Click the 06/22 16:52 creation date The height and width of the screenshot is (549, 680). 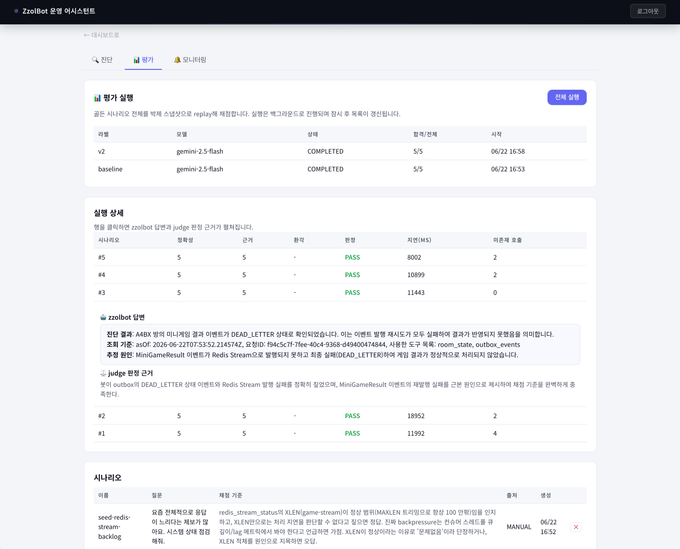click(549, 527)
